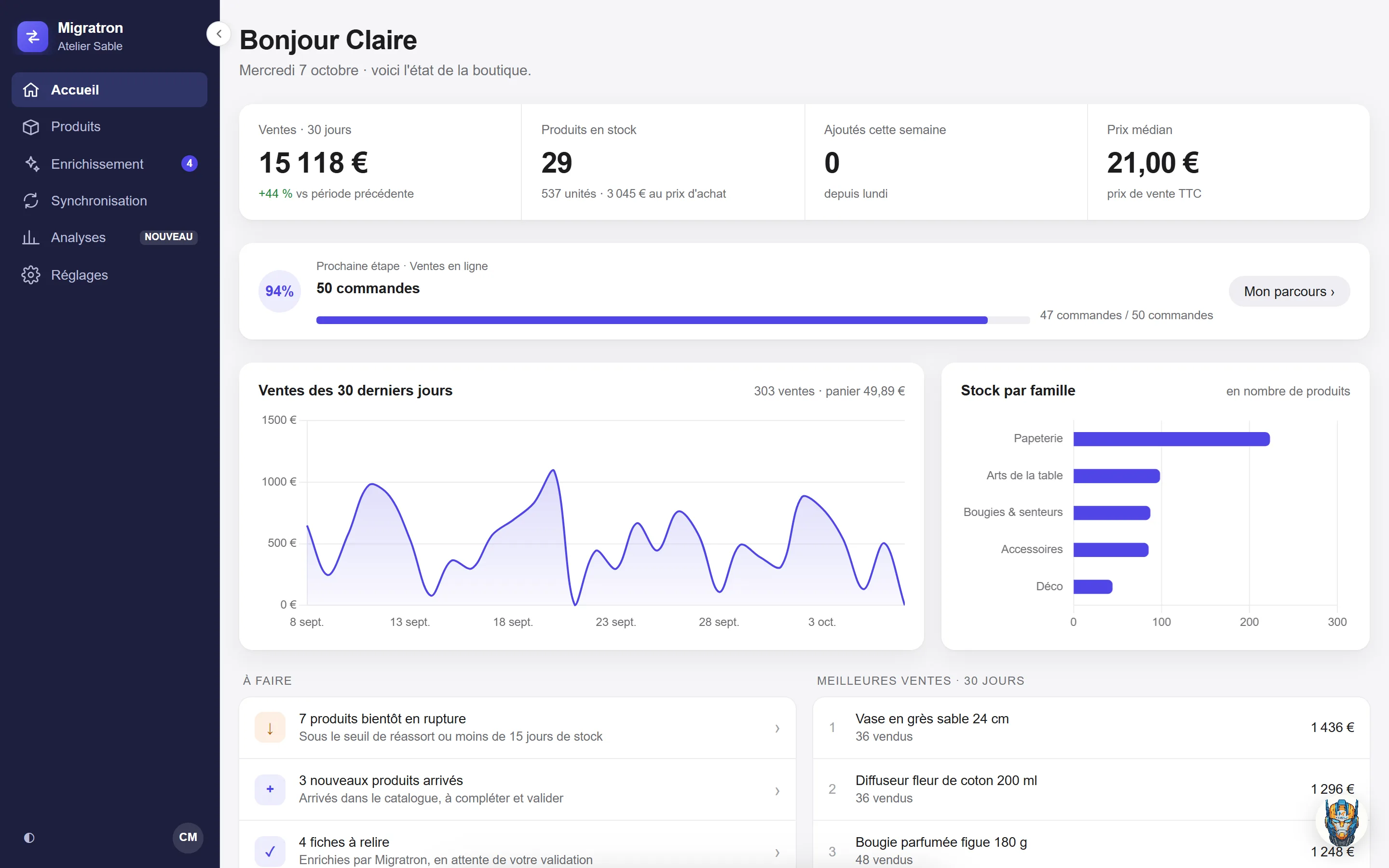Screen dimensions: 1389x868
Task: Click the 50 commandes progress bar
Action: pos(673,320)
